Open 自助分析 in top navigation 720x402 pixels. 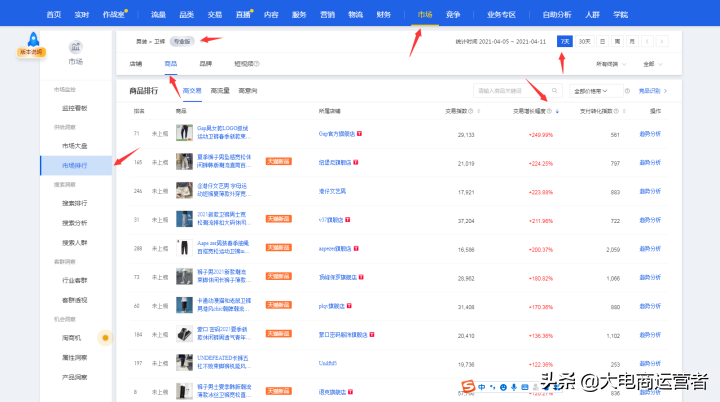pos(557,14)
